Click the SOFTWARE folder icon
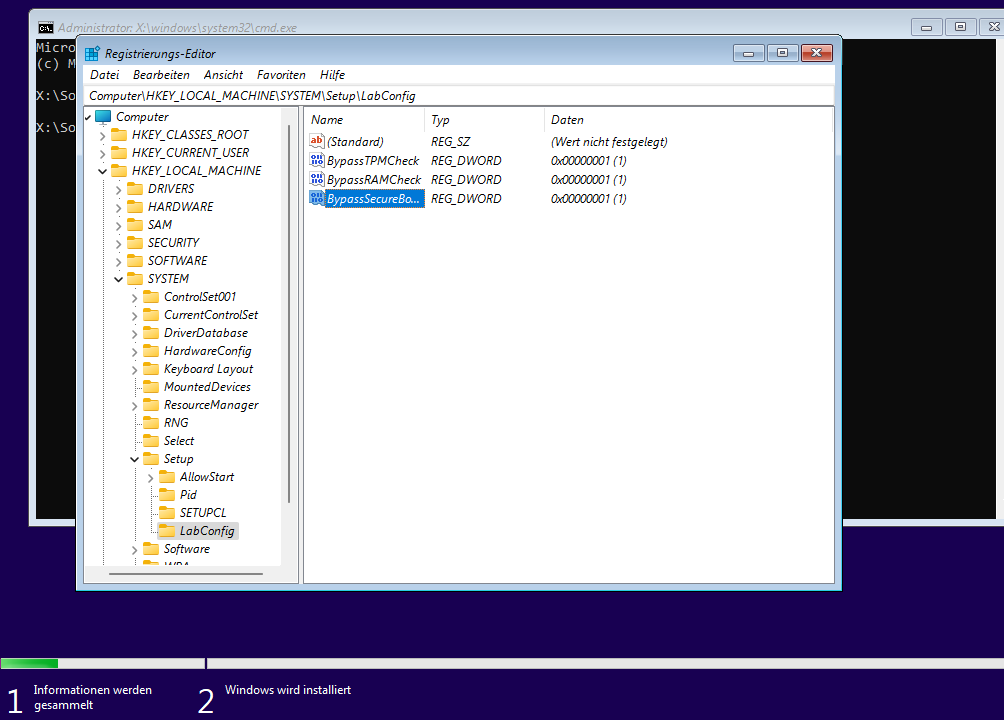The image size is (1004, 720). click(x=135, y=260)
